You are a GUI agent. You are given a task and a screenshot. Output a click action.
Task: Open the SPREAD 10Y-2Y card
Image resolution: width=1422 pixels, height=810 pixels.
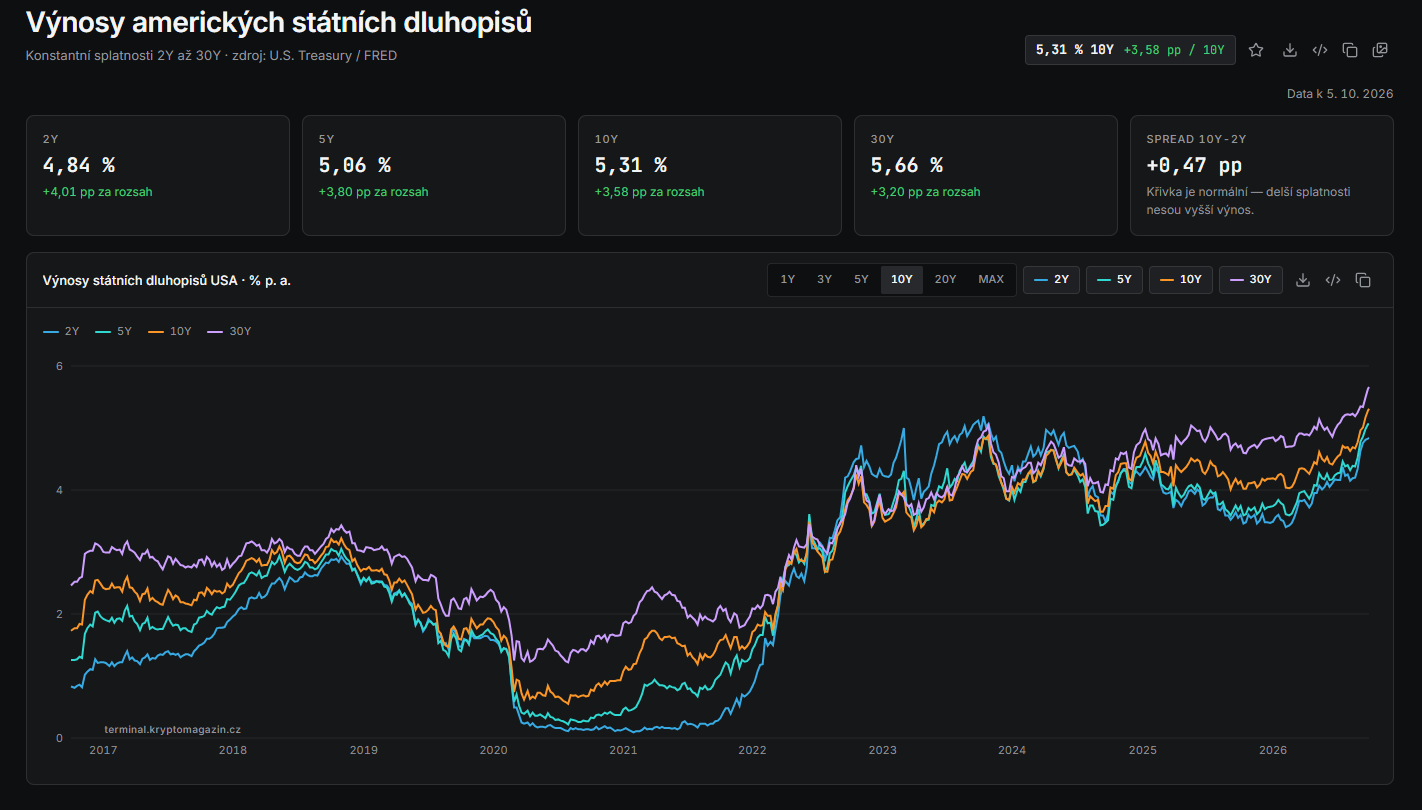click(x=1261, y=176)
